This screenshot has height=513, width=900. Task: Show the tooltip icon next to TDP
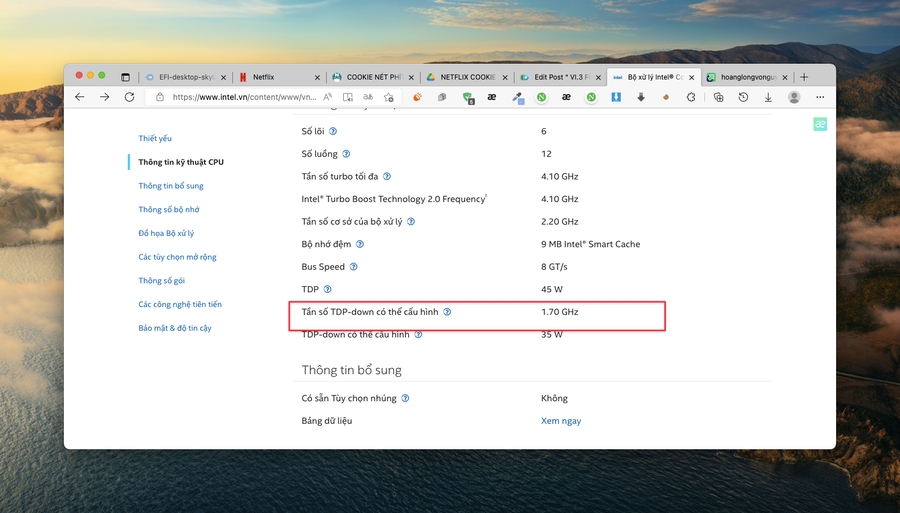pyautogui.click(x=327, y=290)
